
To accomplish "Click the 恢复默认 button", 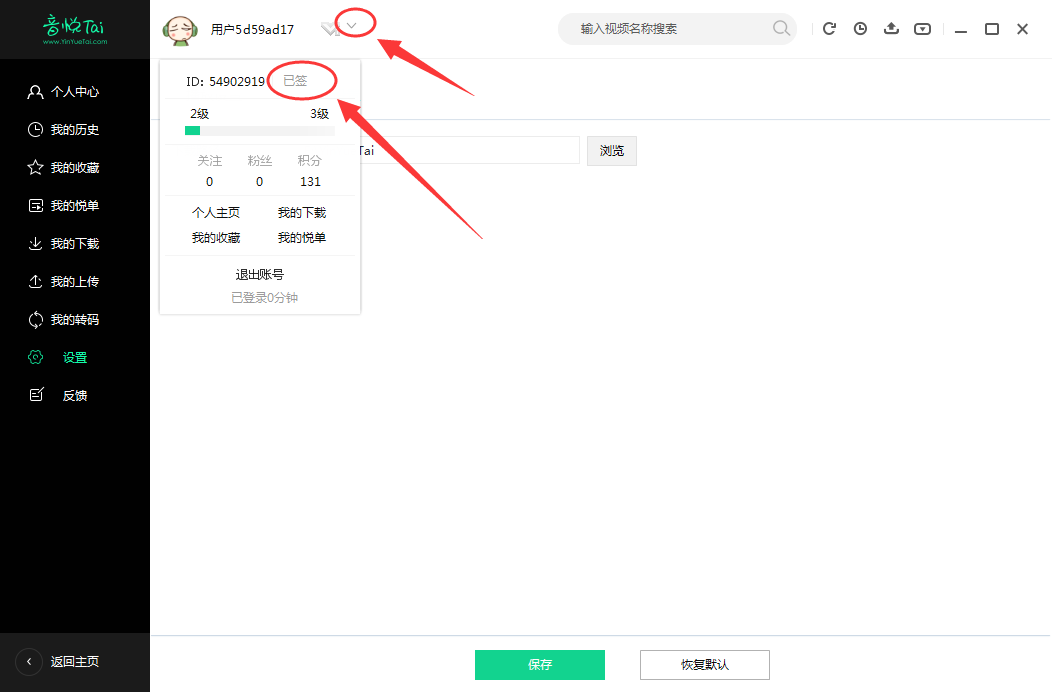I will pyautogui.click(x=704, y=664).
